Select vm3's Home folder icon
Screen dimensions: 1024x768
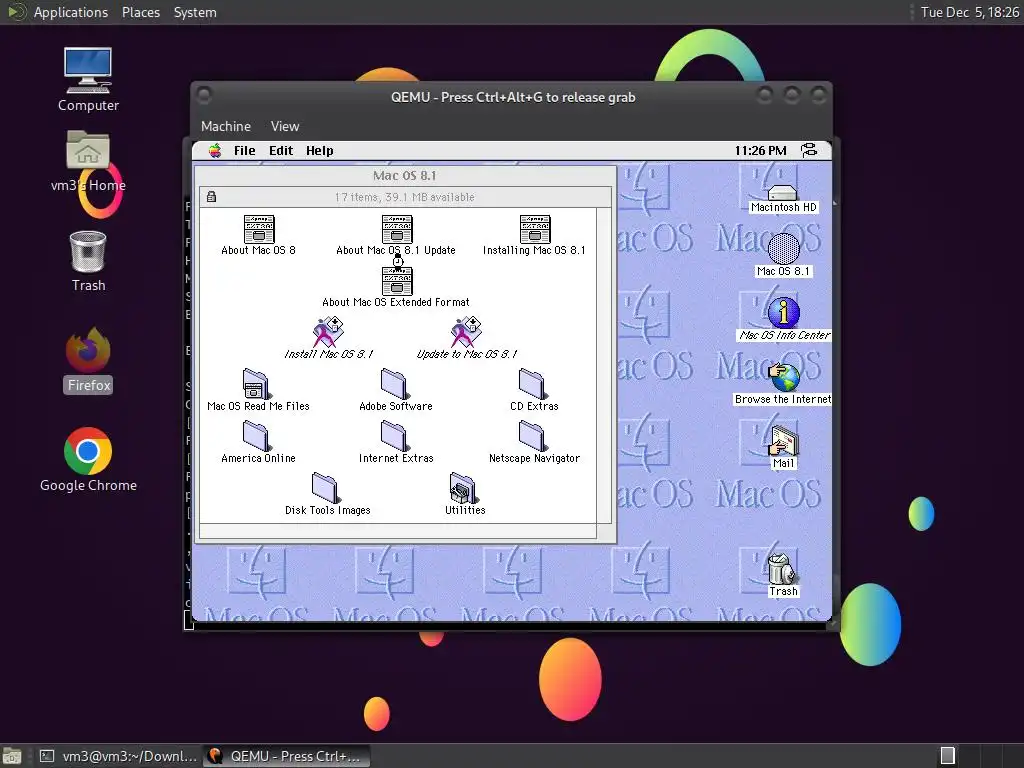coord(88,150)
